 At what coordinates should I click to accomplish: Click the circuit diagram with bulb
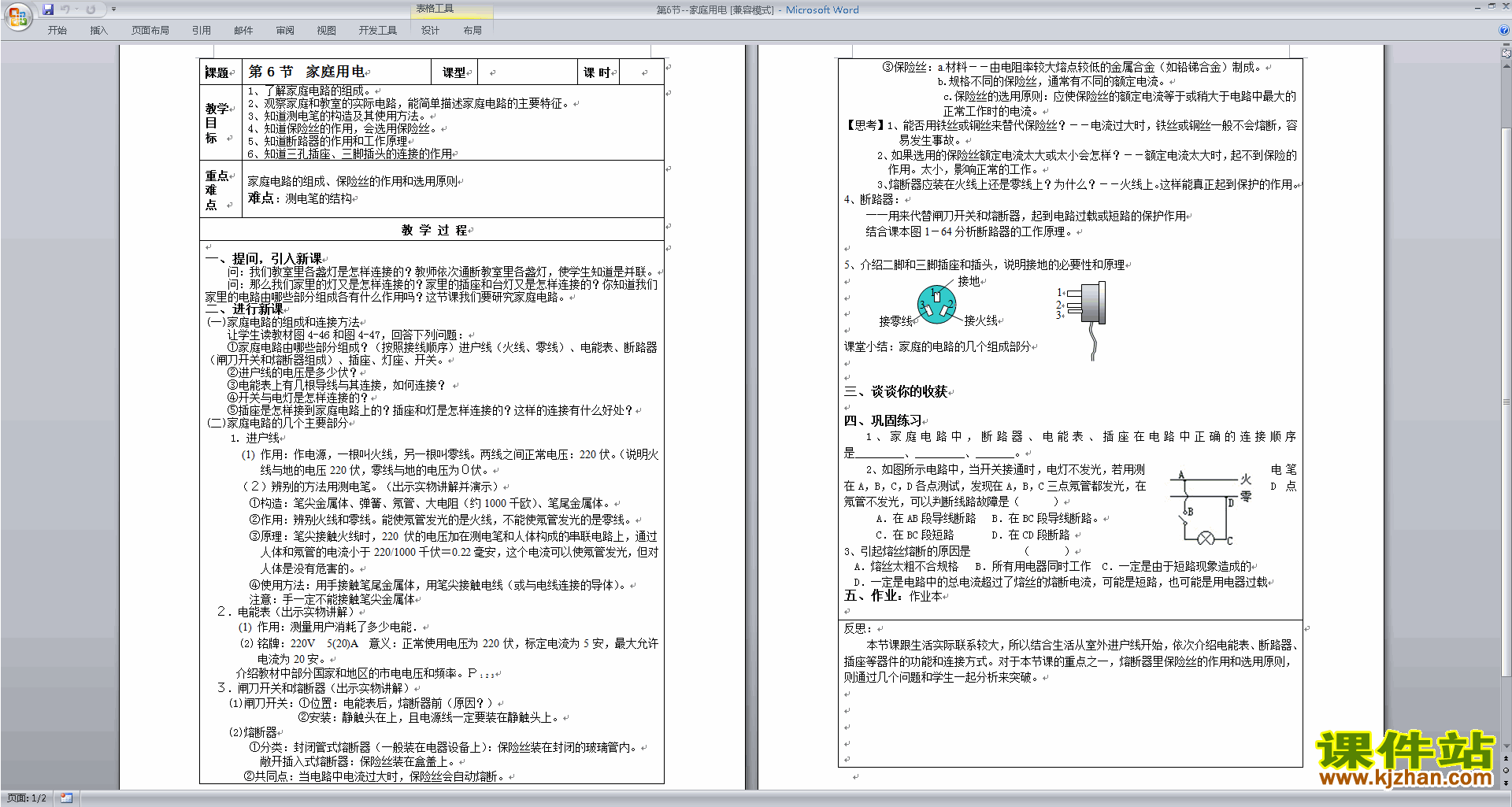pyautogui.click(x=1209, y=508)
